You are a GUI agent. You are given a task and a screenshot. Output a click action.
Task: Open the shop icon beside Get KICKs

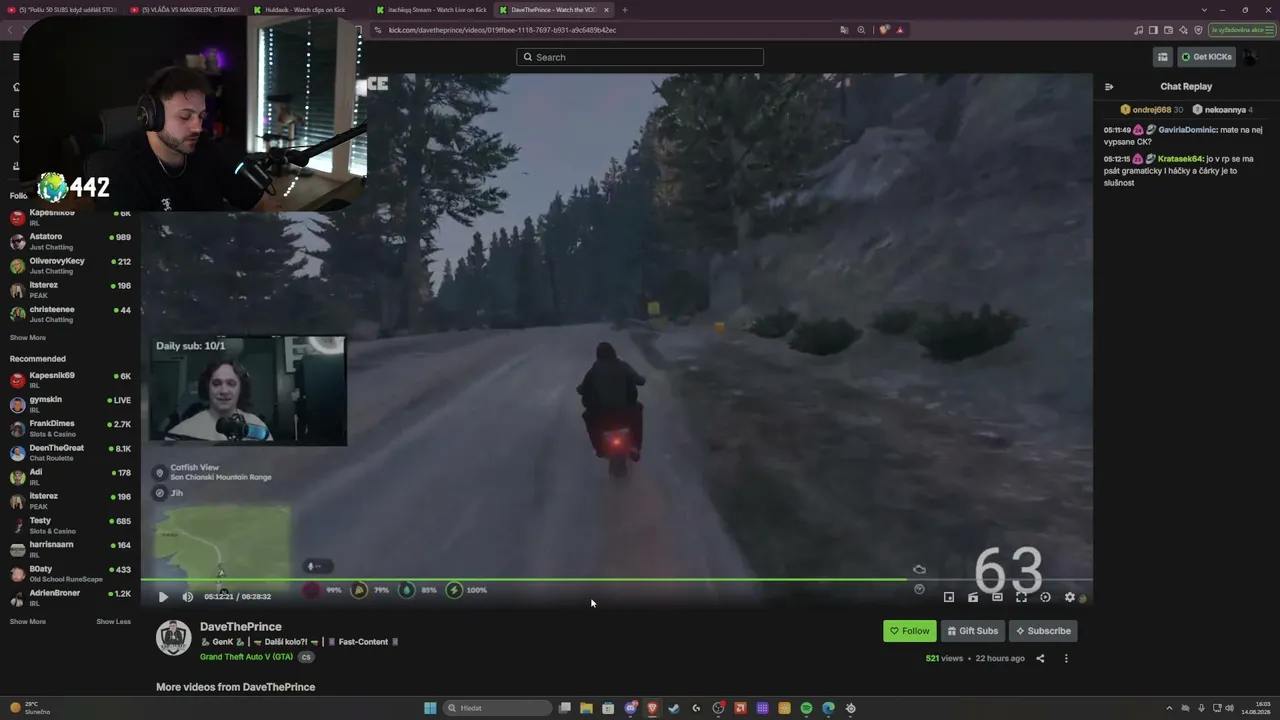(1162, 57)
